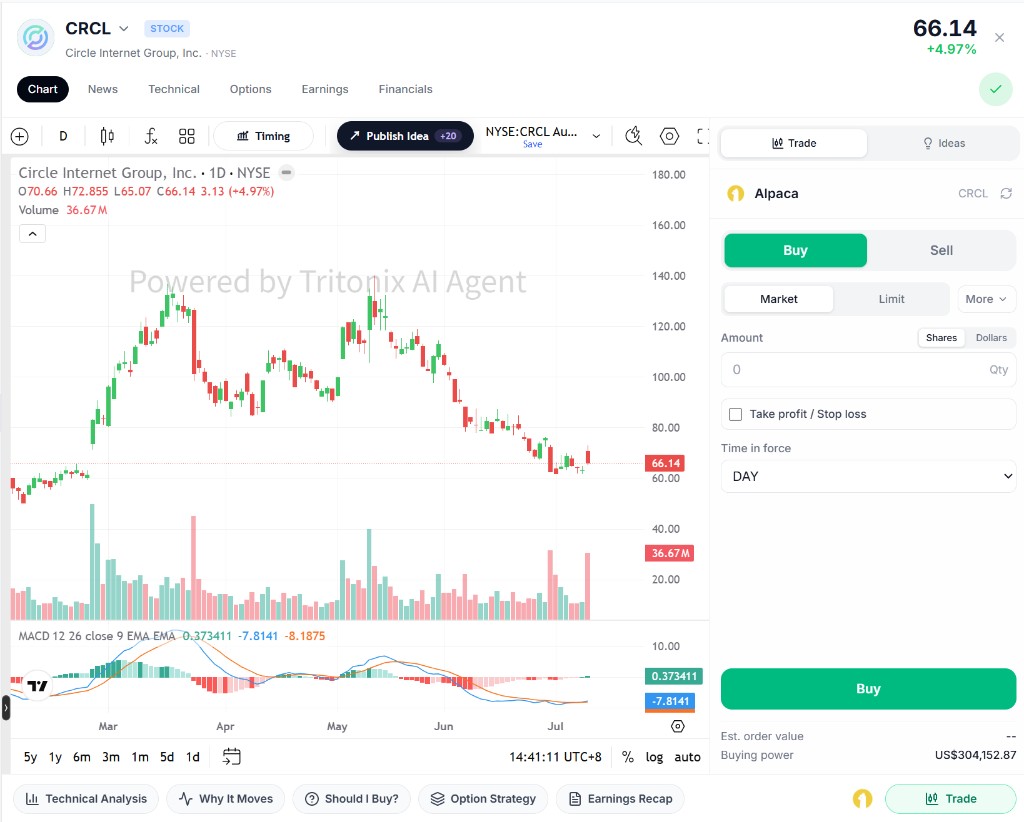Toggle auto scale mode
Screen dimensions: 1024x822
point(687,757)
